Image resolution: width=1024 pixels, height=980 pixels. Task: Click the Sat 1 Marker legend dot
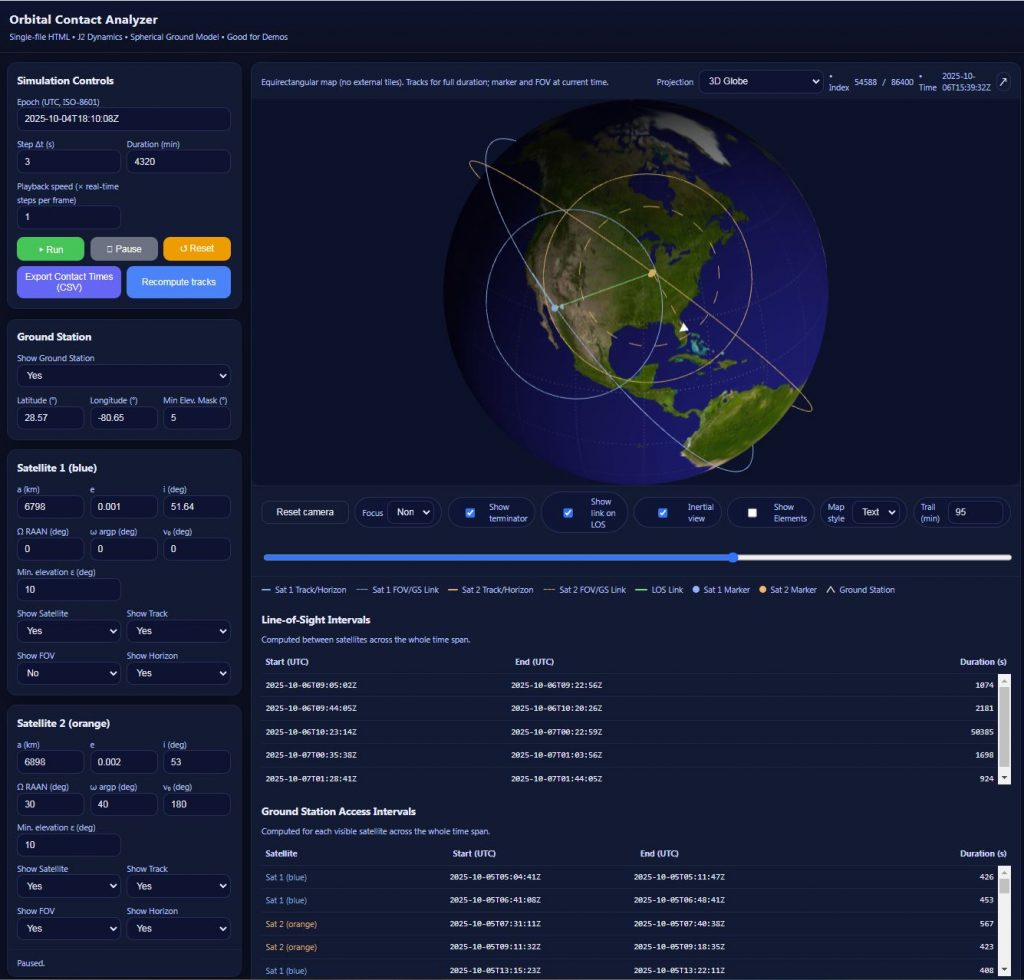[696, 590]
